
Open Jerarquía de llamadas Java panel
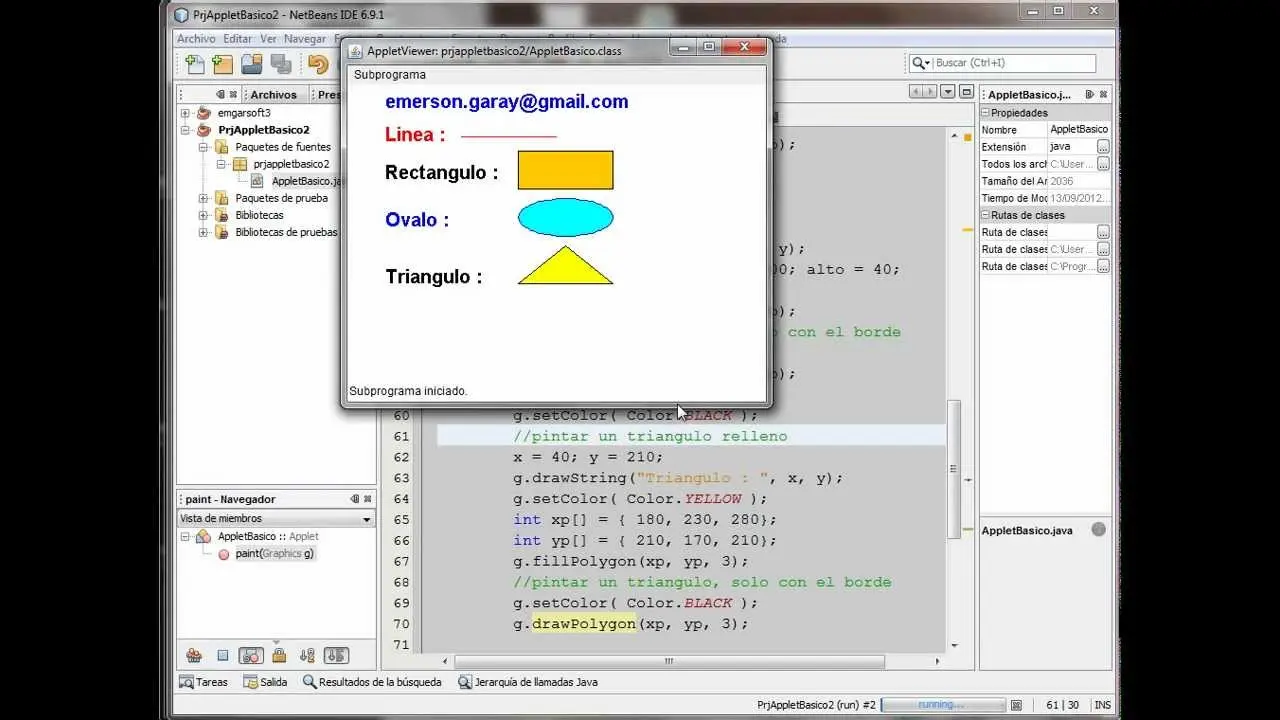coord(528,682)
